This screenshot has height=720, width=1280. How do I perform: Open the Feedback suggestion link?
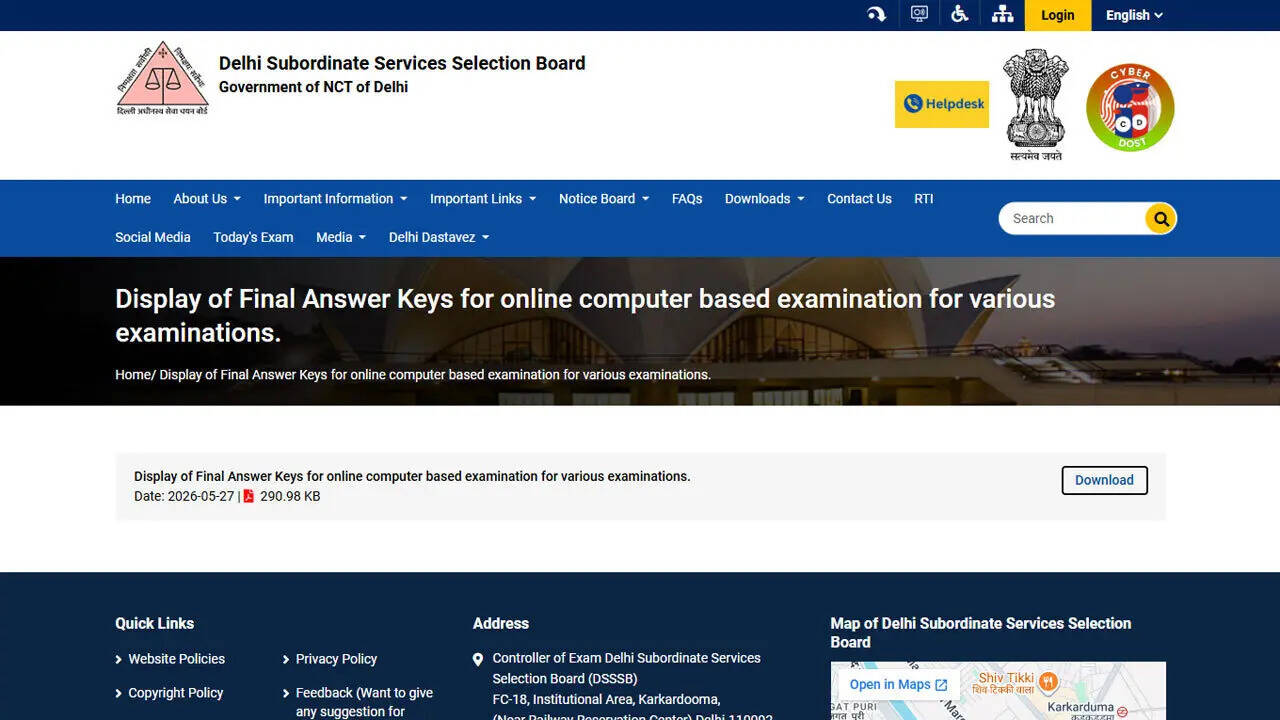click(364, 702)
